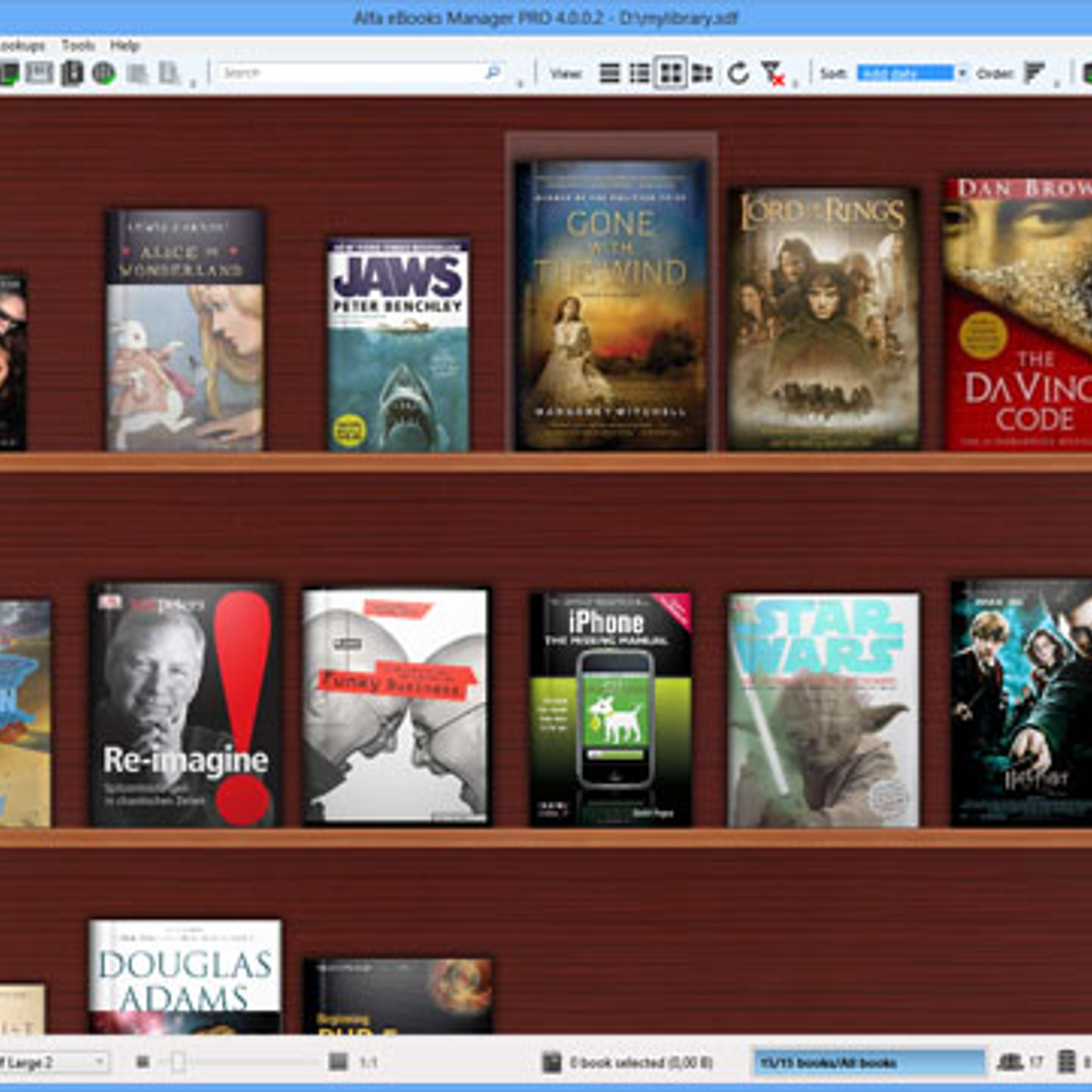Open the Large 2 size dropdown
This screenshot has height=1092, width=1092.
click(53, 1063)
